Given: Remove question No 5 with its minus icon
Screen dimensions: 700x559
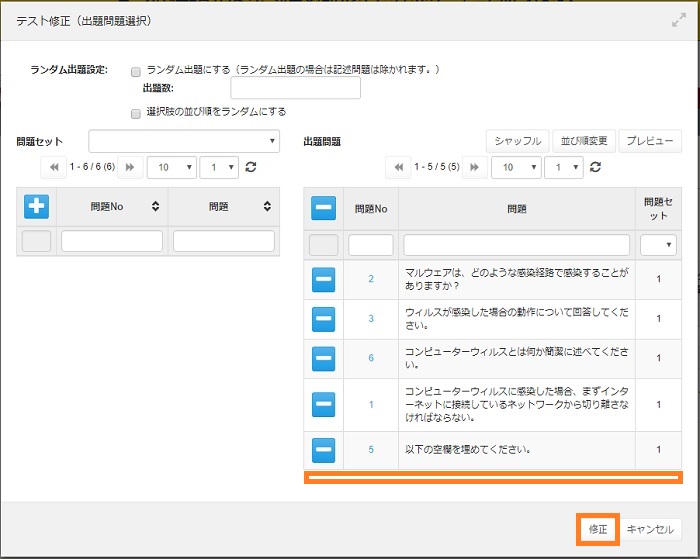Looking at the screenshot, I should pyautogui.click(x=323, y=450).
